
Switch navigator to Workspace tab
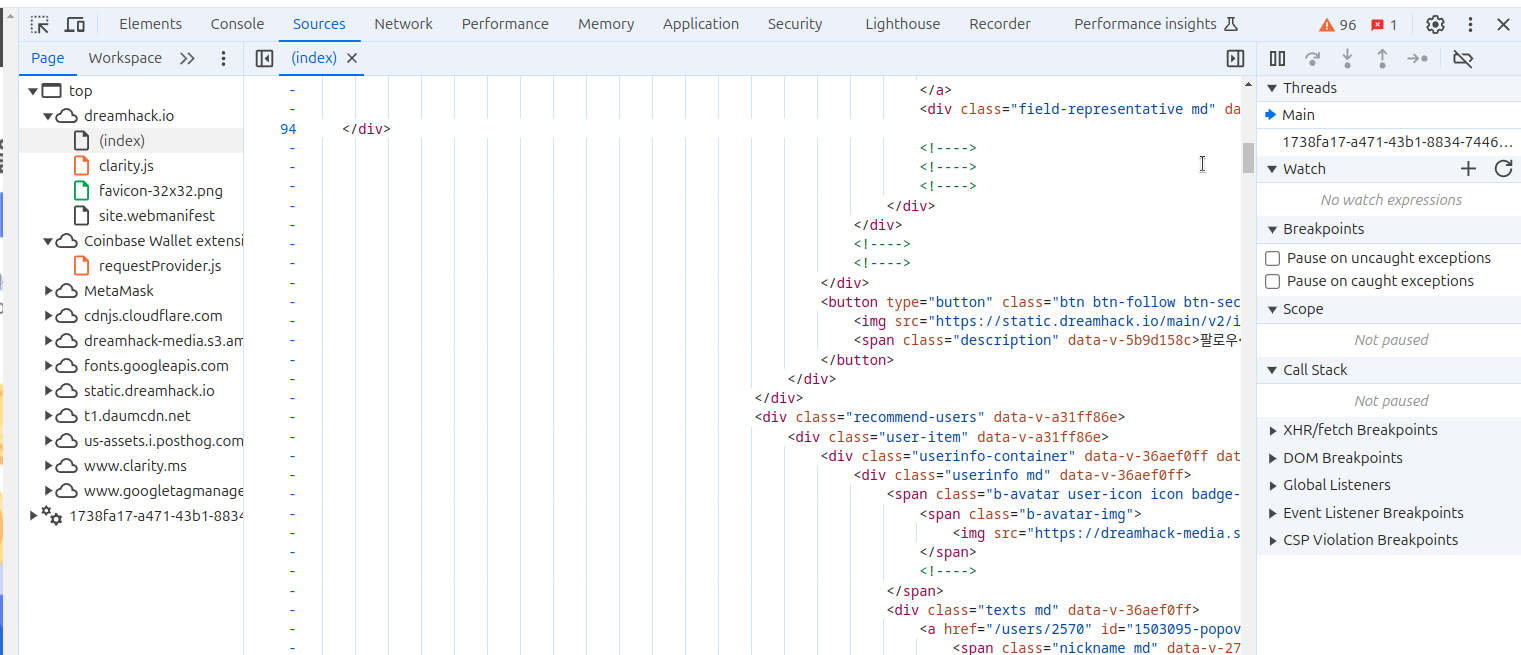click(x=125, y=58)
